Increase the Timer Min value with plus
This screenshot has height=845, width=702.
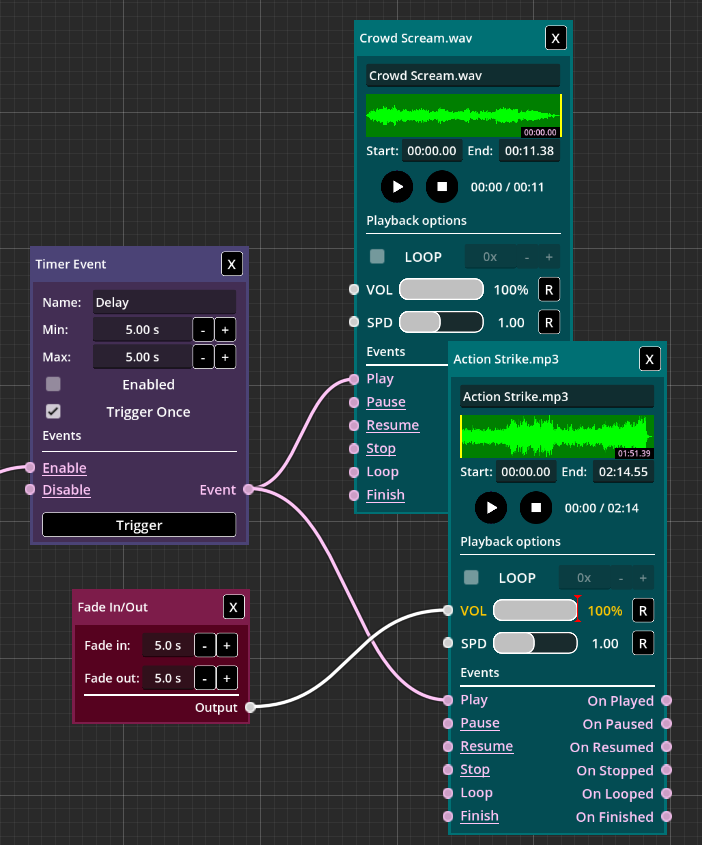225,329
